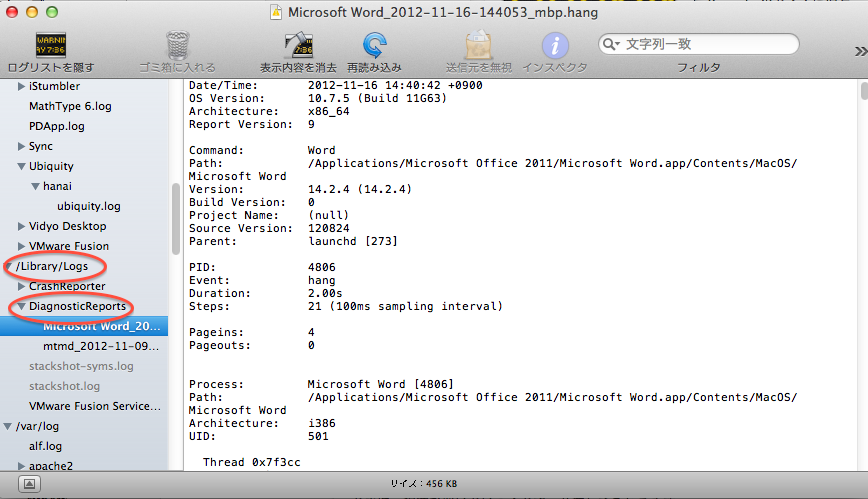Select the Microsoft Word_20... report
The height and width of the screenshot is (499, 868).
pyautogui.click(x=84, y=326)
